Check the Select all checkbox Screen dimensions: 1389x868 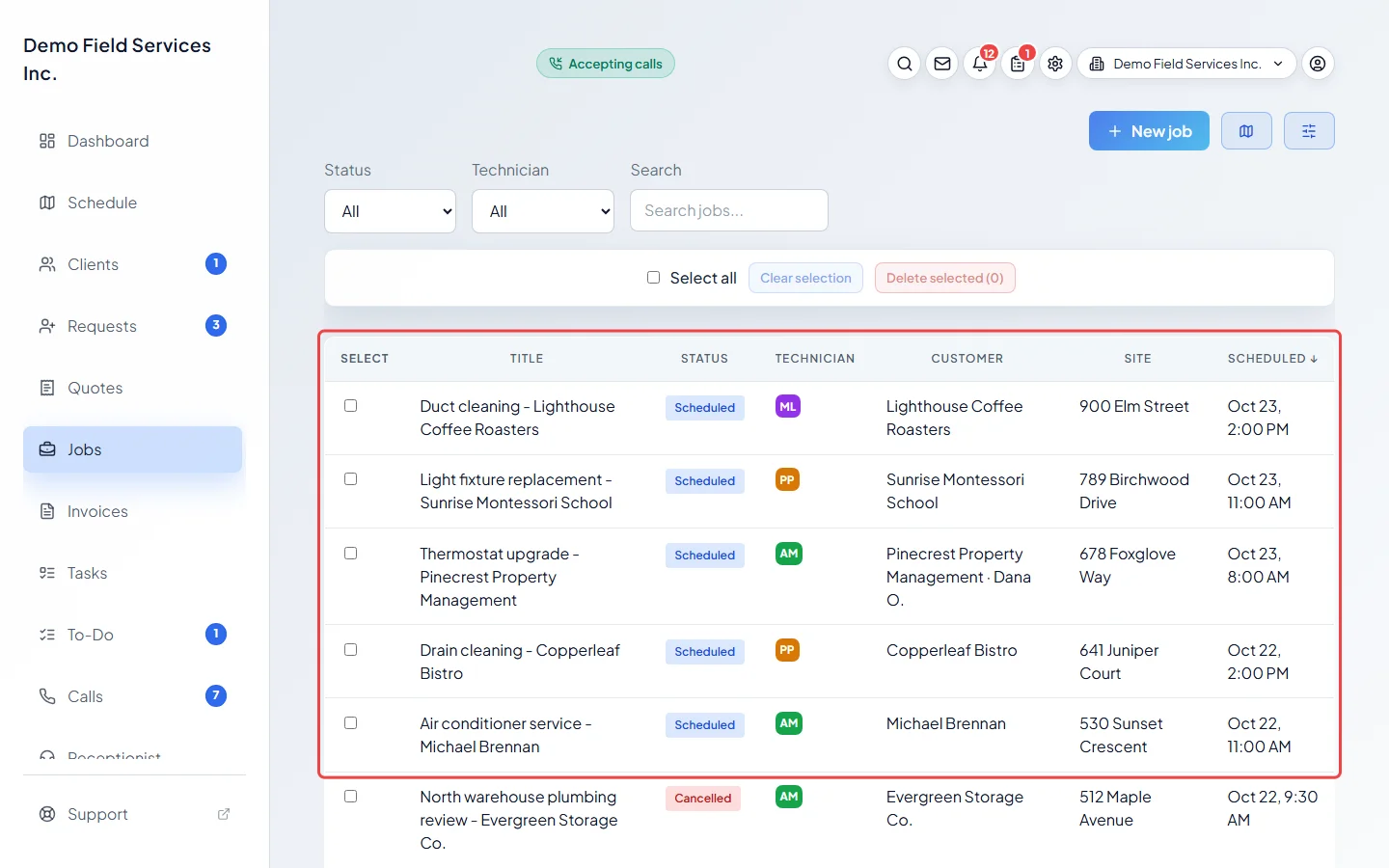point(653,278)
